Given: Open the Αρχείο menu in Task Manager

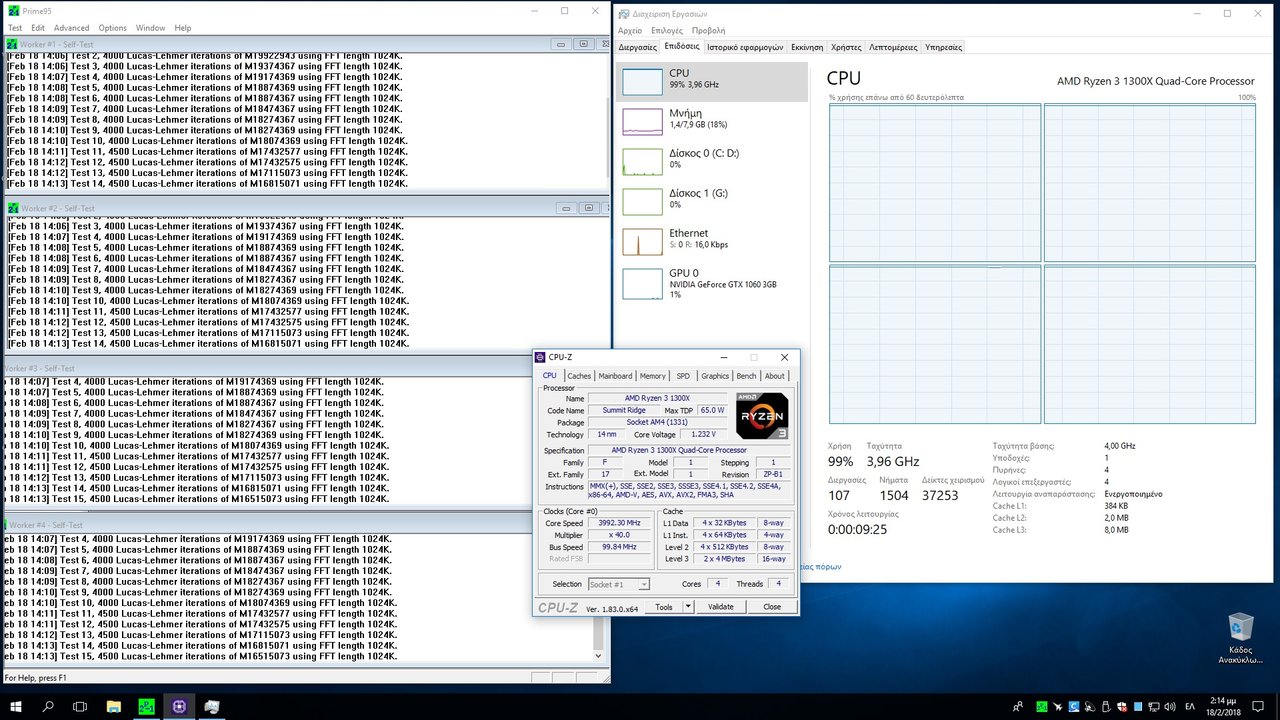Looking at the screenshot, I should pyautogui.click(x=630, y=31).
